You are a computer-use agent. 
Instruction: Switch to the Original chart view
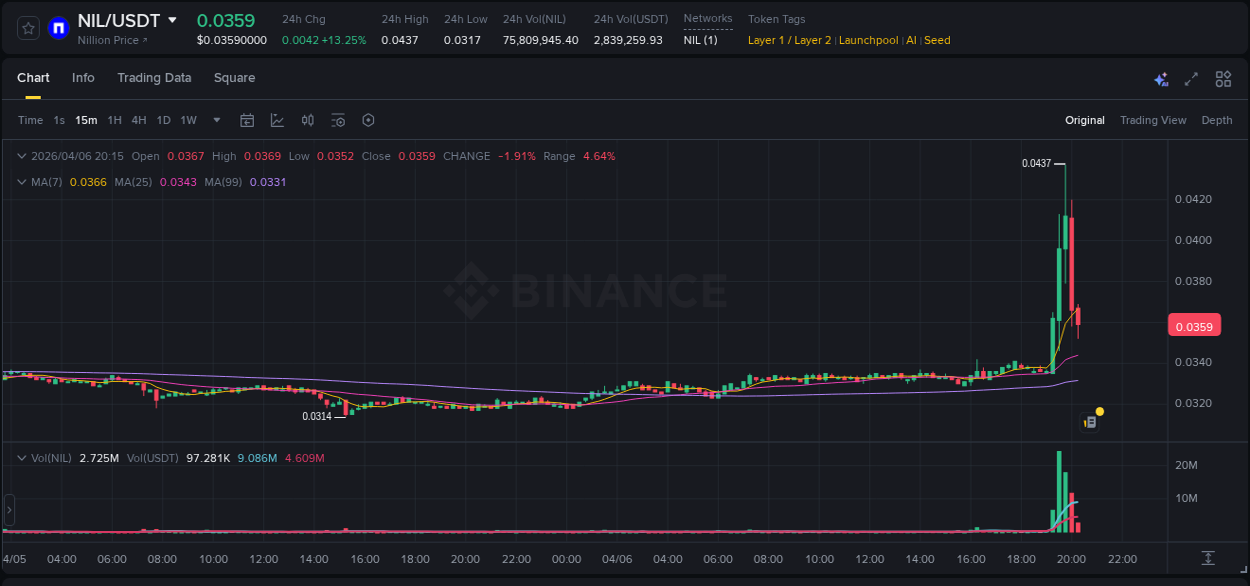[1085, 120]
